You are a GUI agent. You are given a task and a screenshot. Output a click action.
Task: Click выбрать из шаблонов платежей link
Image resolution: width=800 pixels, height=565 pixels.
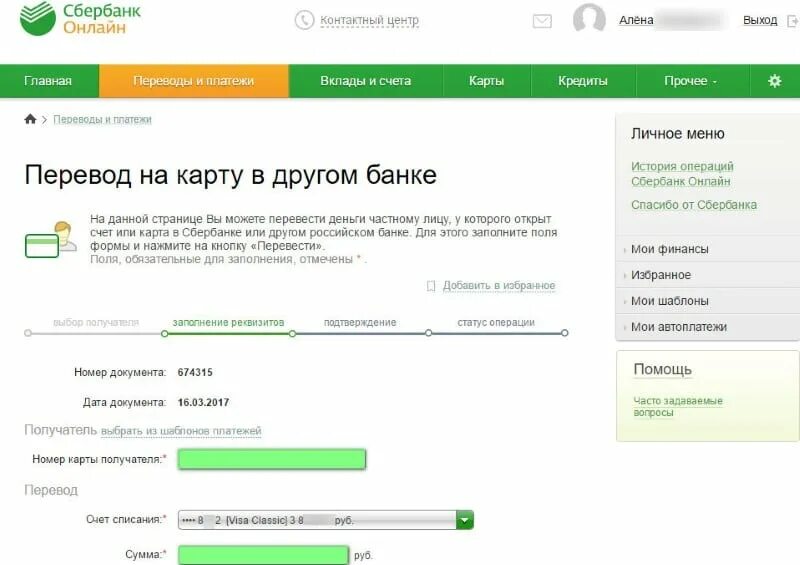[x=181, y=431]
